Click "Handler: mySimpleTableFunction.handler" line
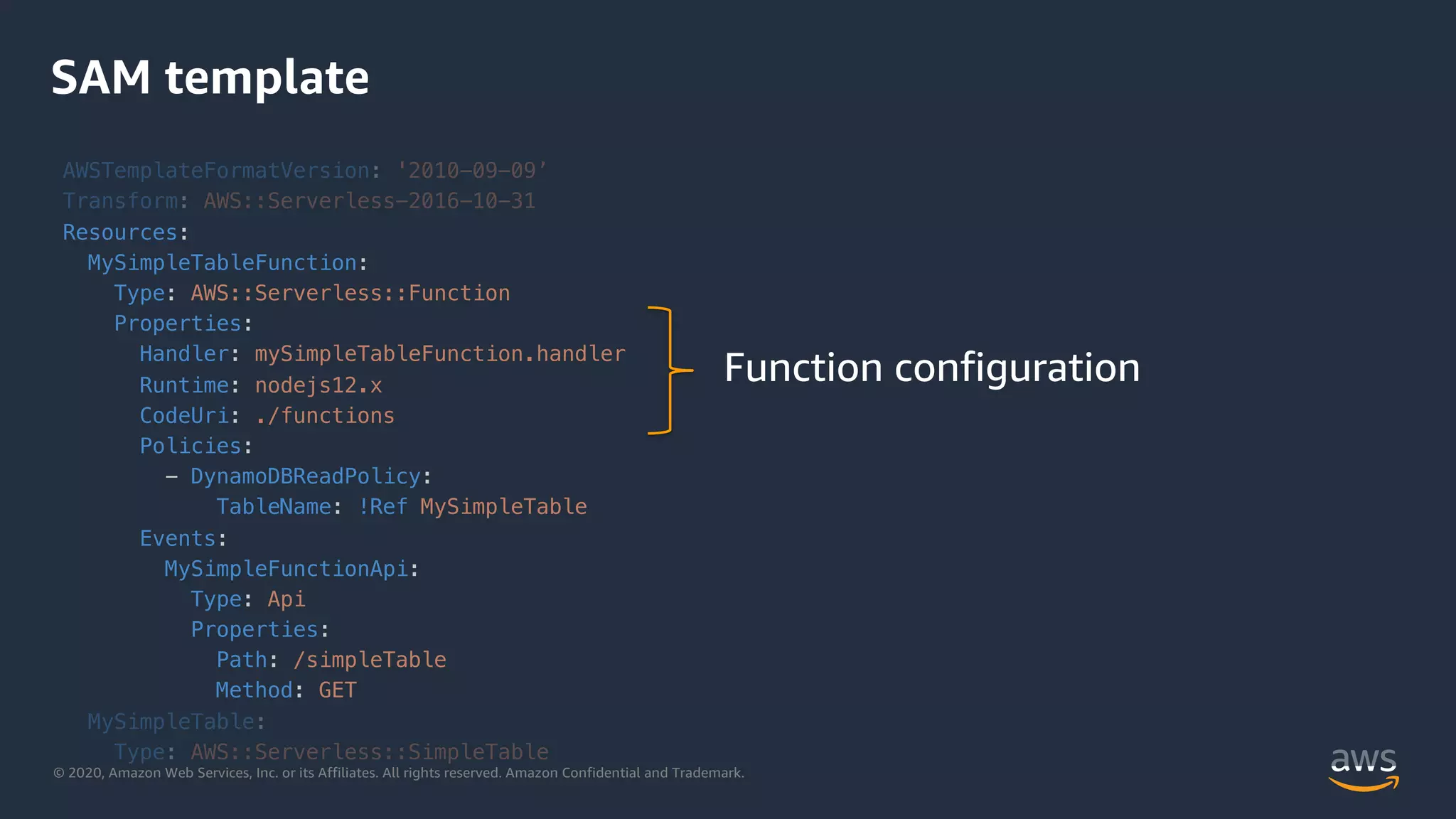The height and width of the screenshot is (819, 1456). tap(382, 354)
